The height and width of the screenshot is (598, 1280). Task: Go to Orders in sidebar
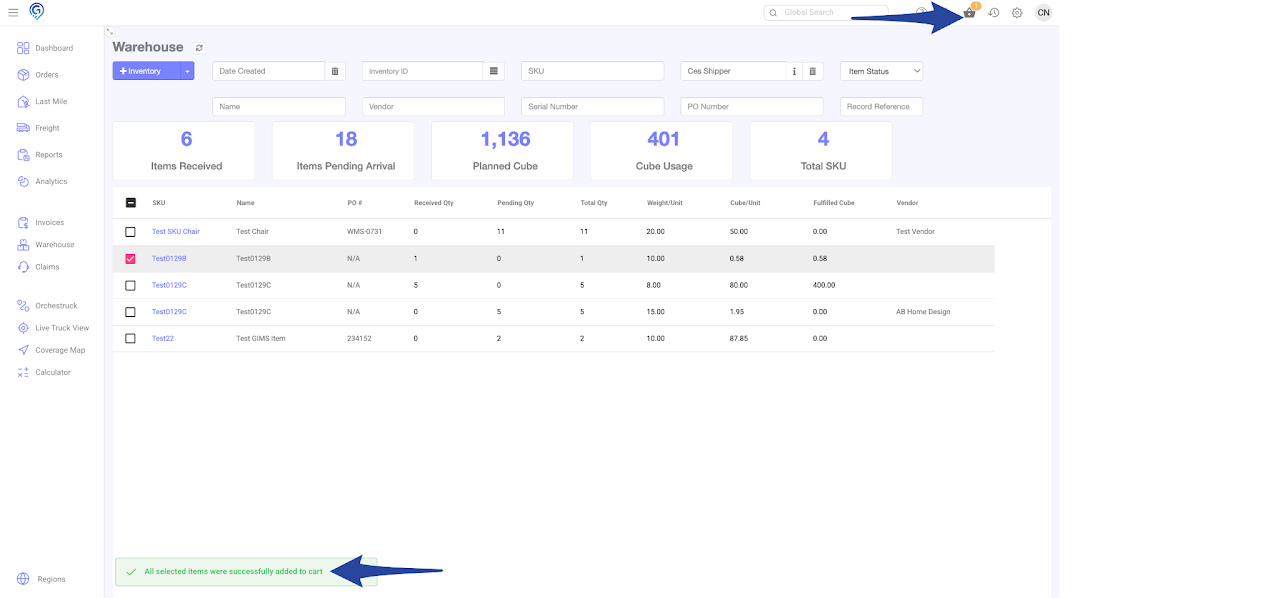tap(47, 75)
